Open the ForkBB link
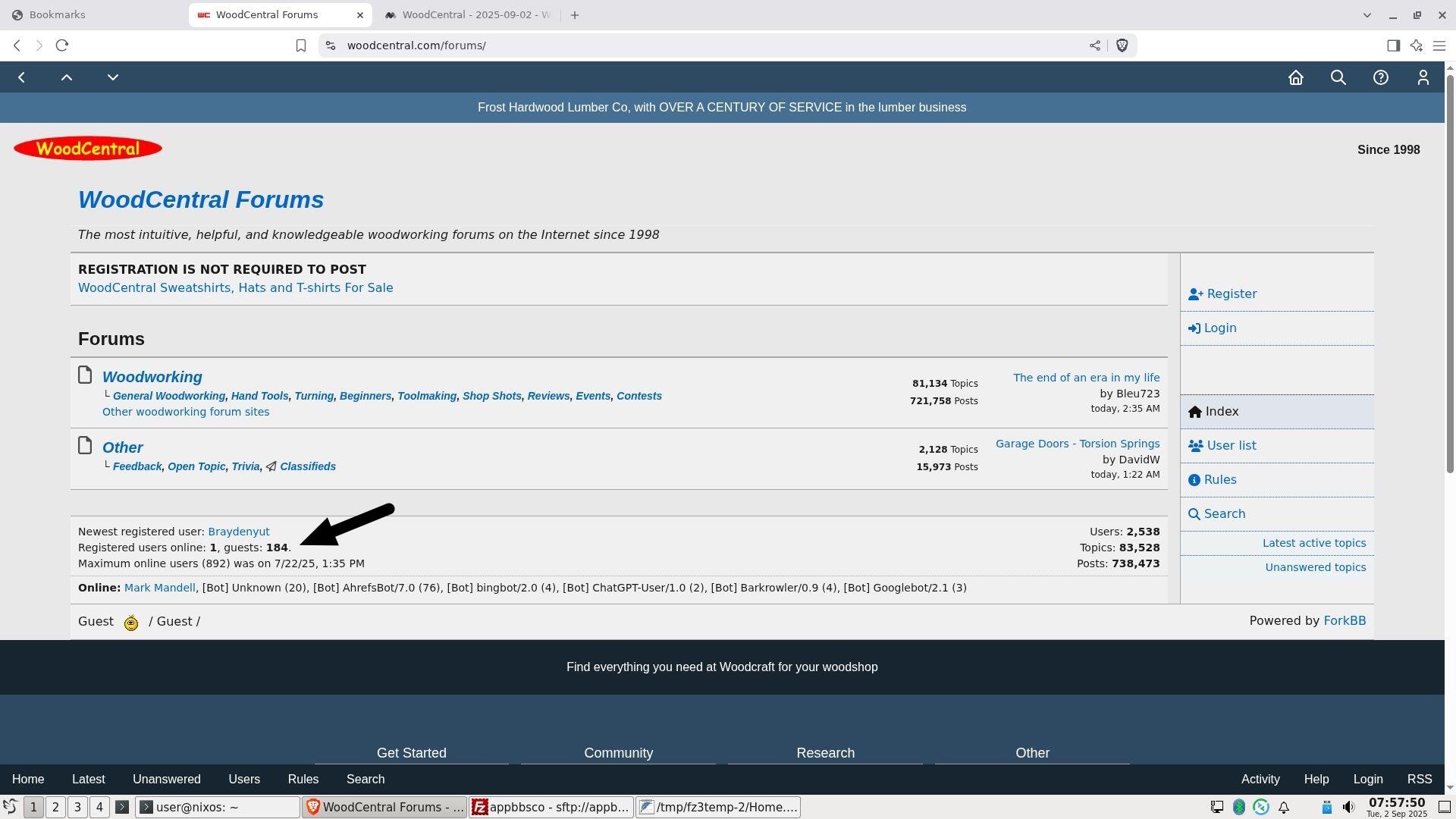Screen dimensions: 1456x819 click(x=1345, y=621)
